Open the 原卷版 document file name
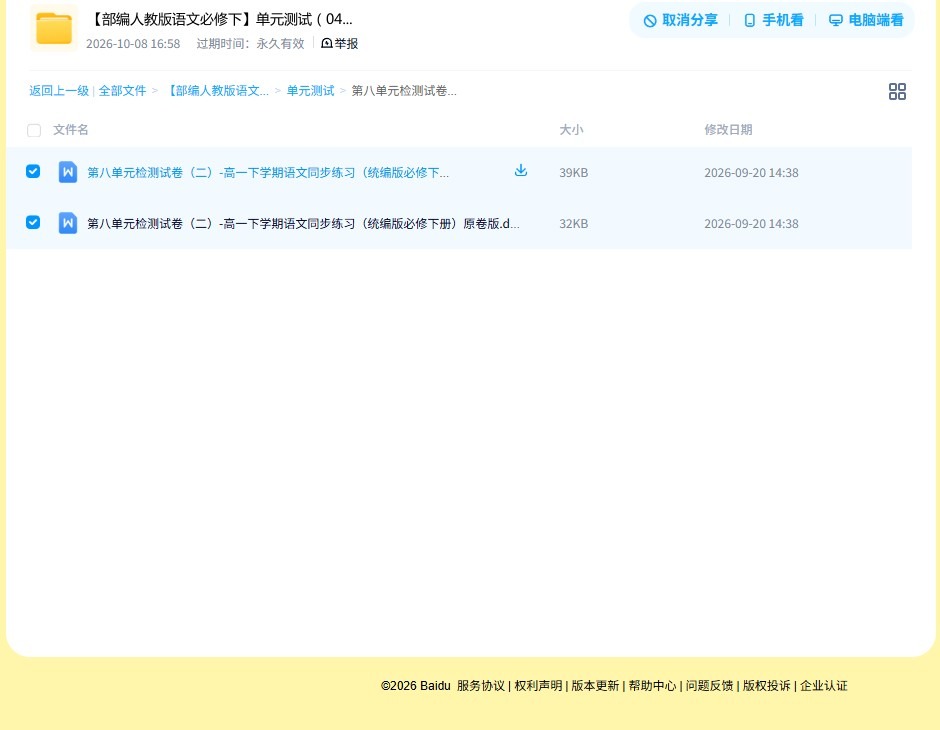The image size is (940, 730). [303, 224]
